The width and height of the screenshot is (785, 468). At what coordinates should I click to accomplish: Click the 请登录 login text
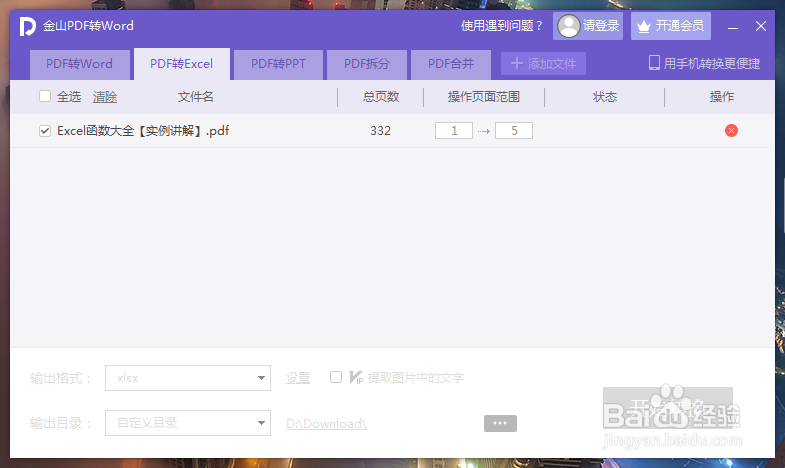[601, 26]
